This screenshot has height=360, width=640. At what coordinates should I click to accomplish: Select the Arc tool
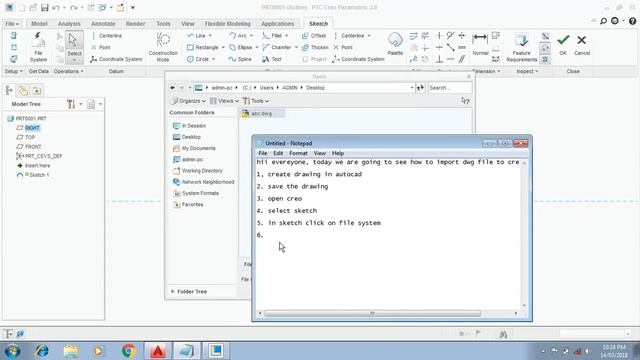[238, 36]
